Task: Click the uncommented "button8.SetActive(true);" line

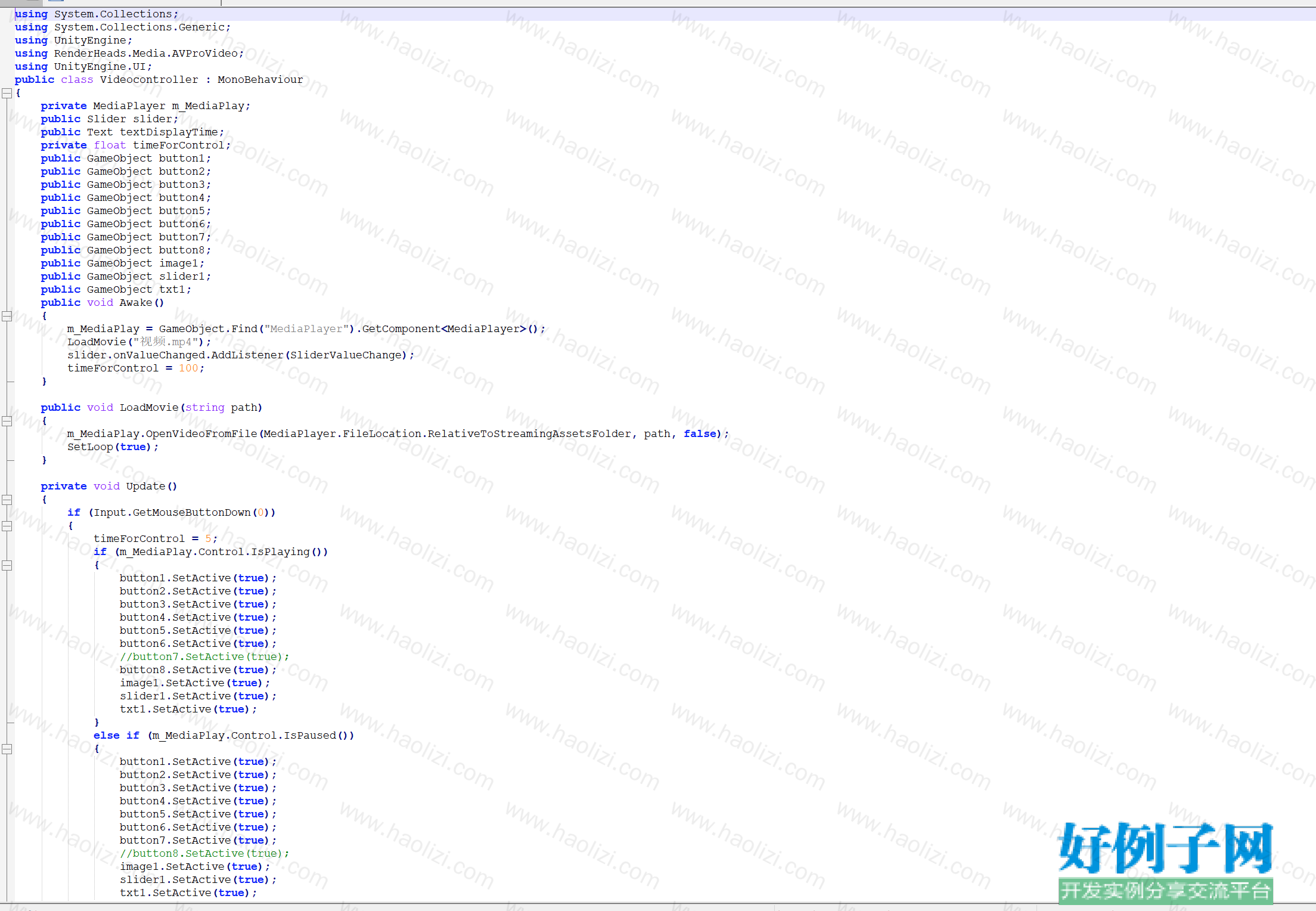Action: pyautogui.click(x=198, y=670)
